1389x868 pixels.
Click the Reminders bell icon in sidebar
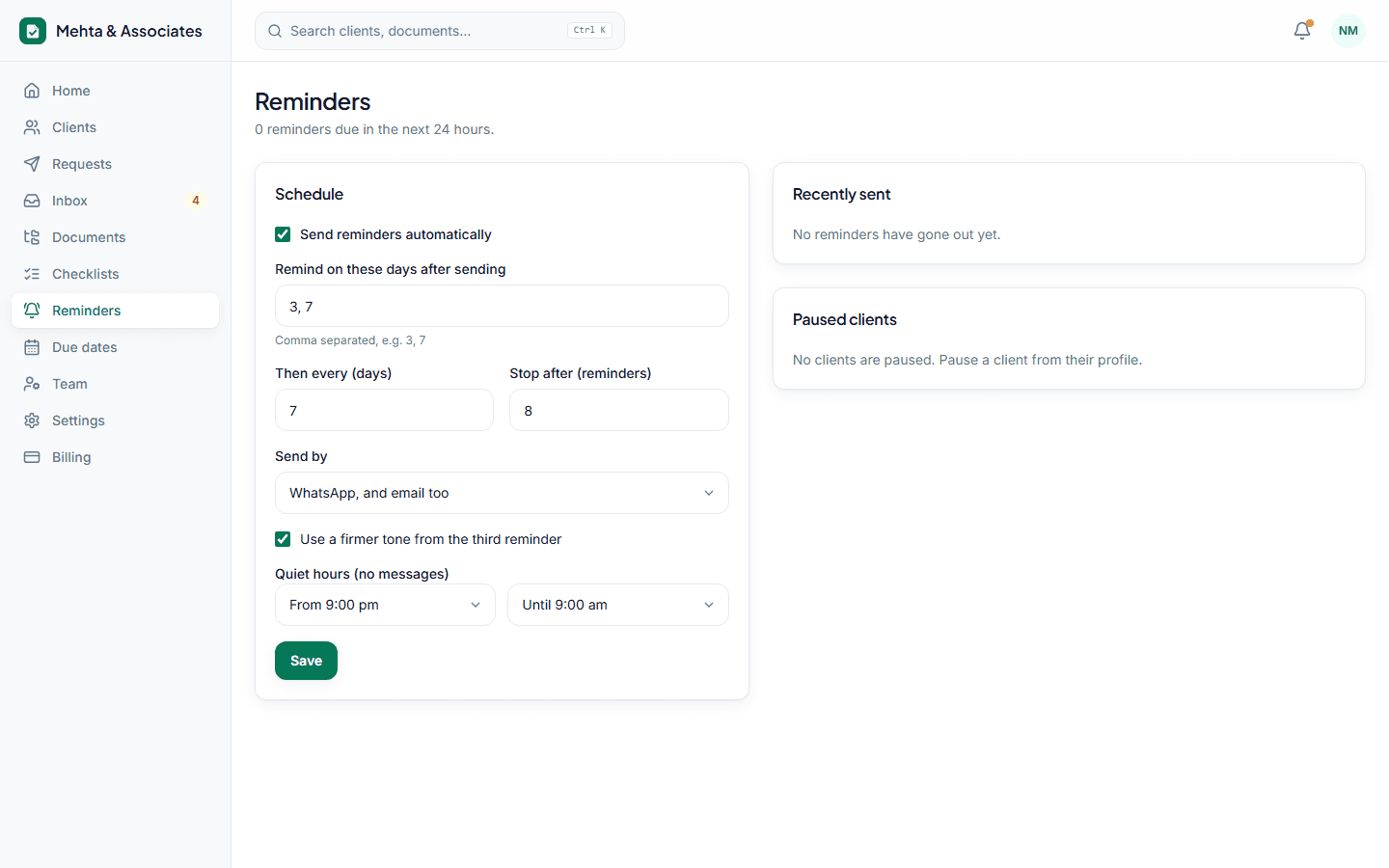click(x=32, y=311)
